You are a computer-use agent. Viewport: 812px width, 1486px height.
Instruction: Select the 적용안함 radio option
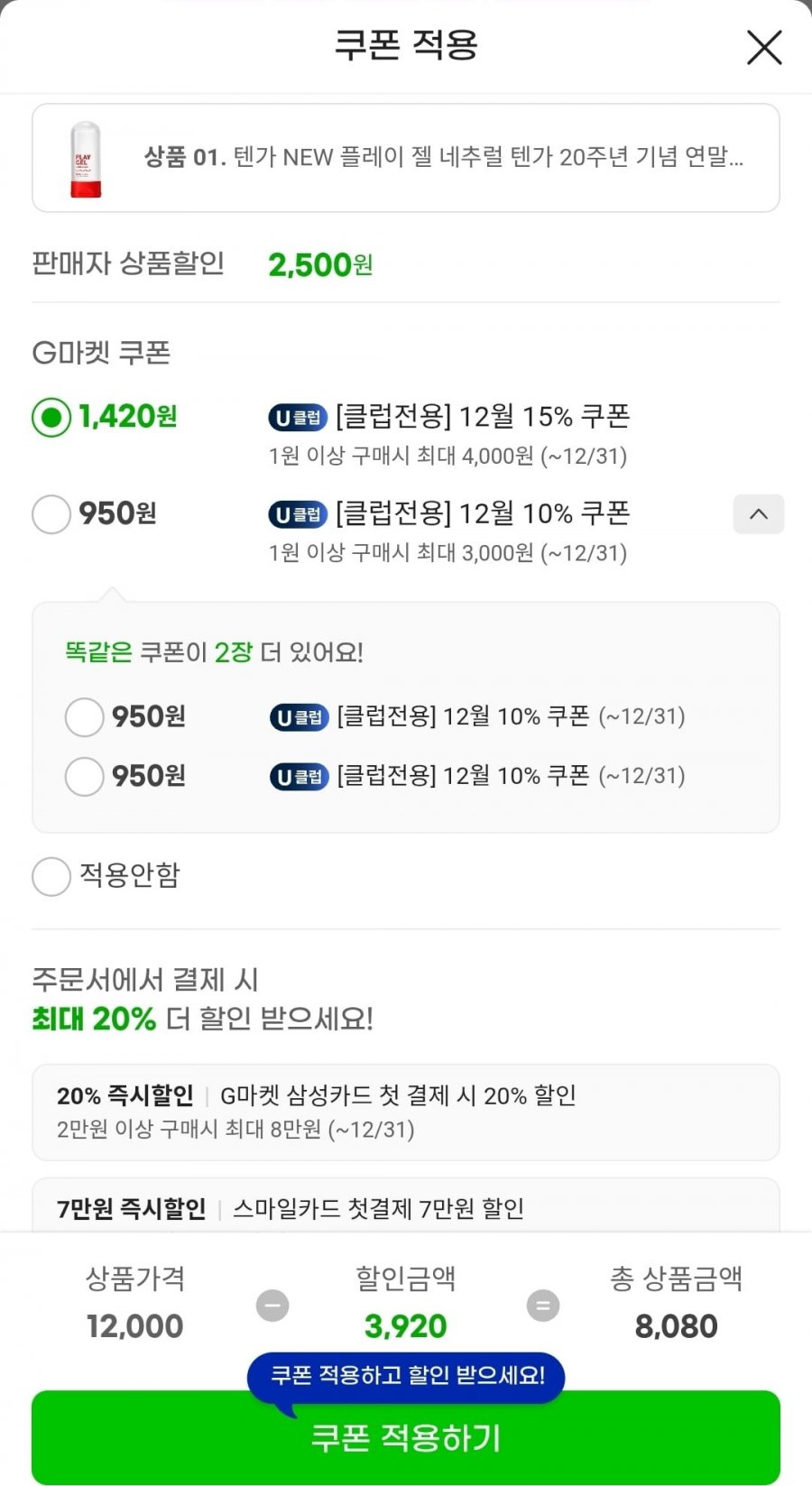(51, 876)
